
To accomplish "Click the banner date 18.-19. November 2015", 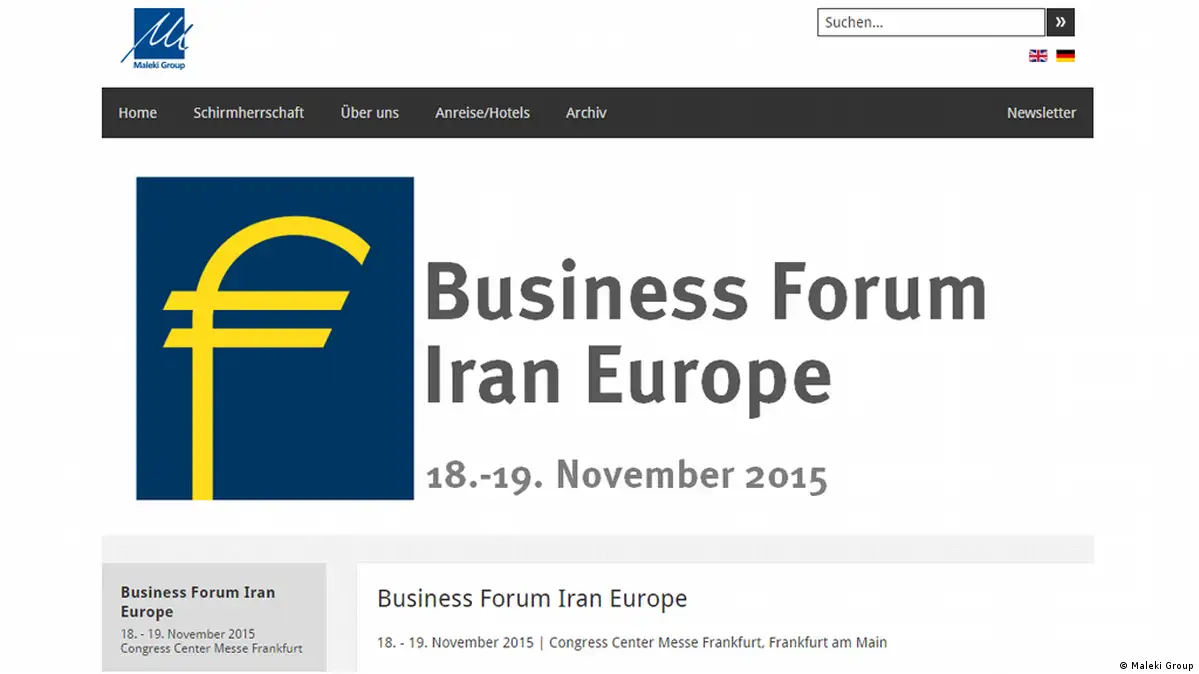I will point(627,475).
